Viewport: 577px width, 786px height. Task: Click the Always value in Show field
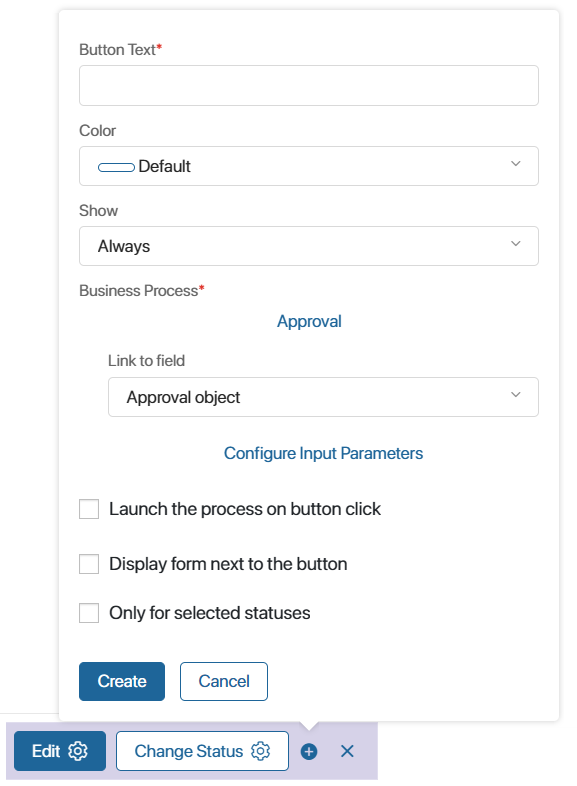pyautogui.click(x=124, y=247)
